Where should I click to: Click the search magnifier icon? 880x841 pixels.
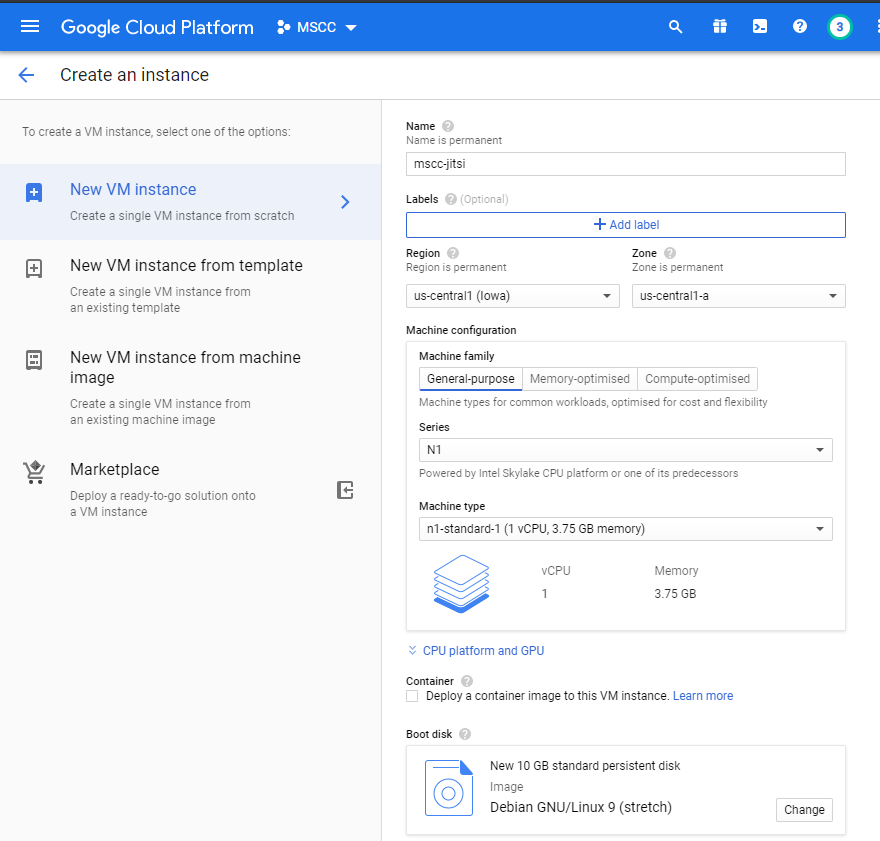point(676,26)
